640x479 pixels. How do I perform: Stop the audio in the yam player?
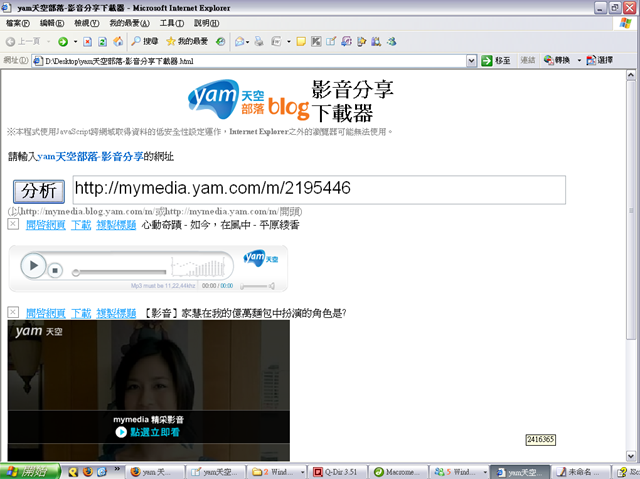pyautogui.click(x=55, y=270)
